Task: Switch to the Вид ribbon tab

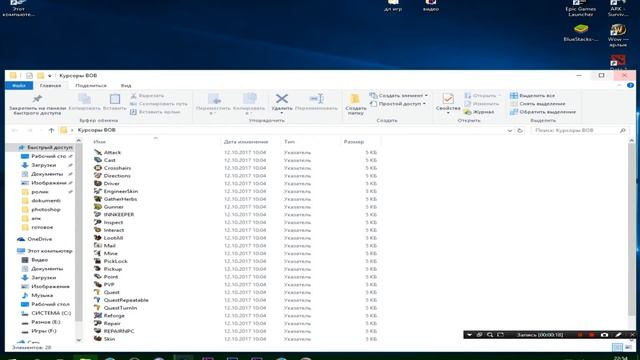Action: click(x=126, y=86)
